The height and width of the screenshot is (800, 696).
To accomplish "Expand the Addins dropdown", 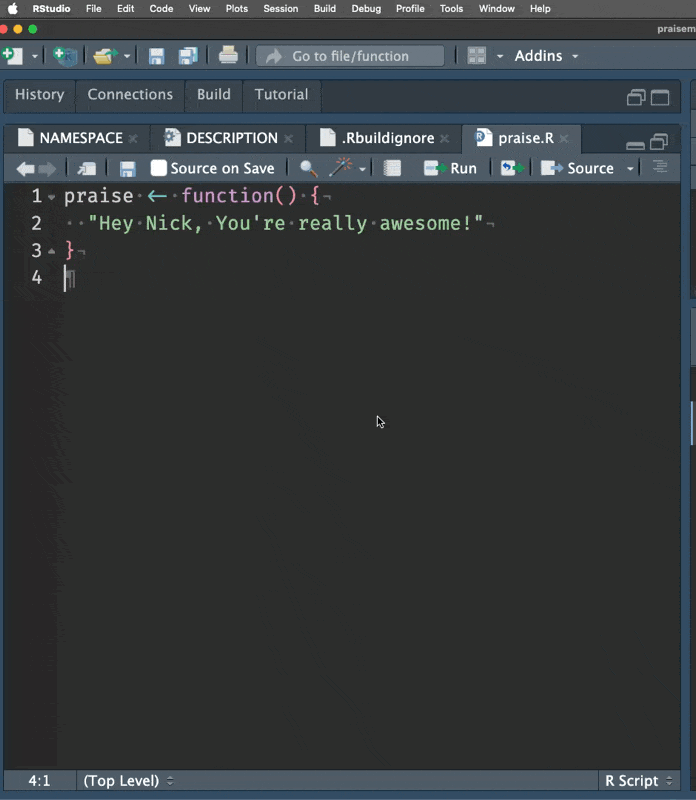I will [x=546, y=56].
